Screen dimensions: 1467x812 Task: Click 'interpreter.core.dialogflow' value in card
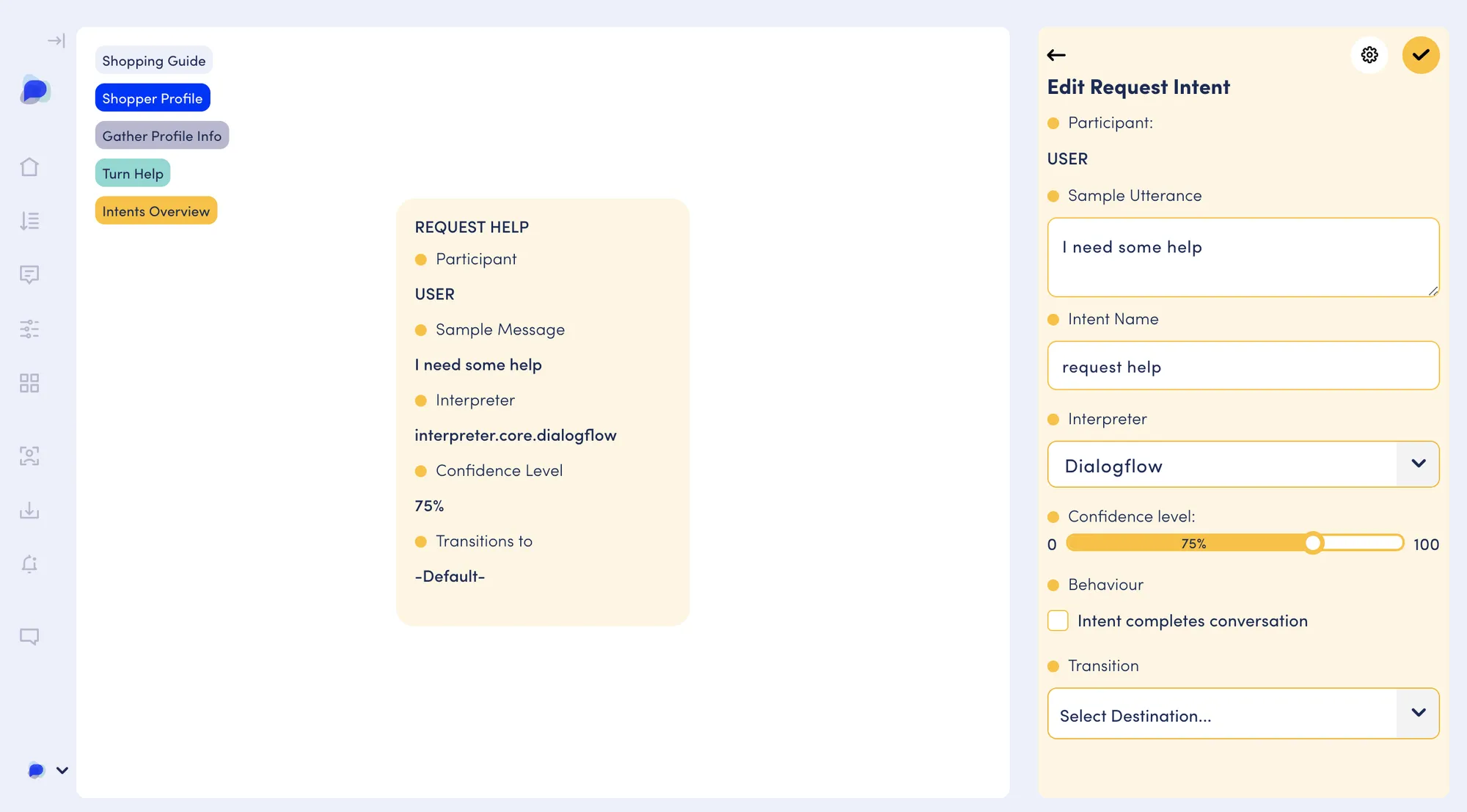[x=516, y=436]
